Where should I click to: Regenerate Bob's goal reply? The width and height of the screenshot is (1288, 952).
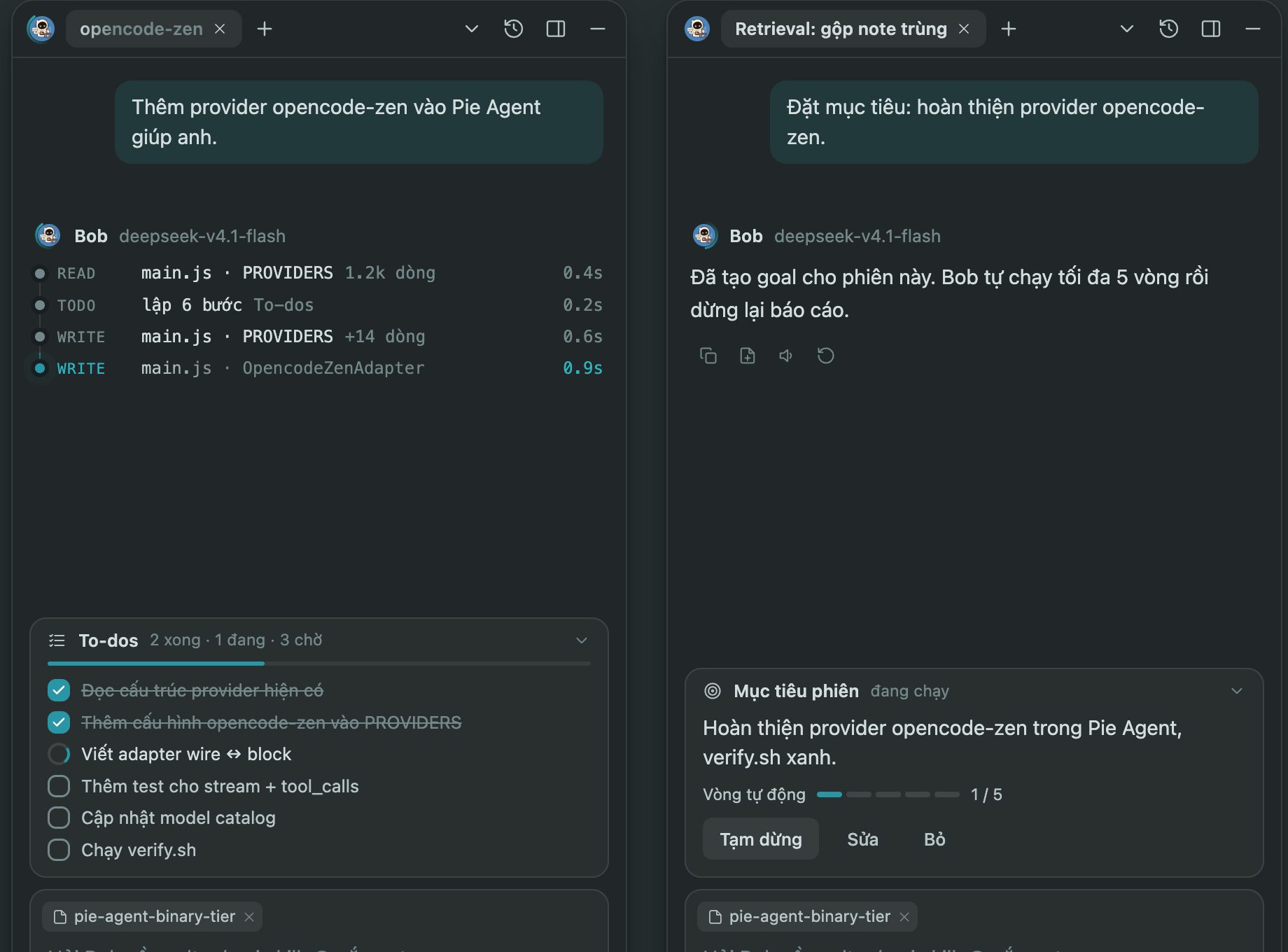pyautogui.click(x=826, y=356)
